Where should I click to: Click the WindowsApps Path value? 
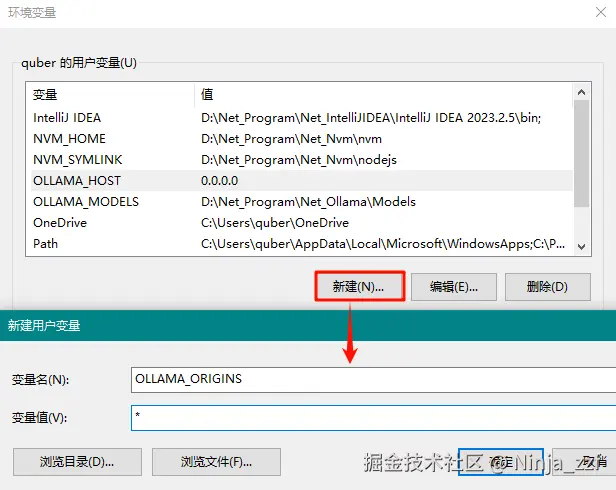coord(383,244)
